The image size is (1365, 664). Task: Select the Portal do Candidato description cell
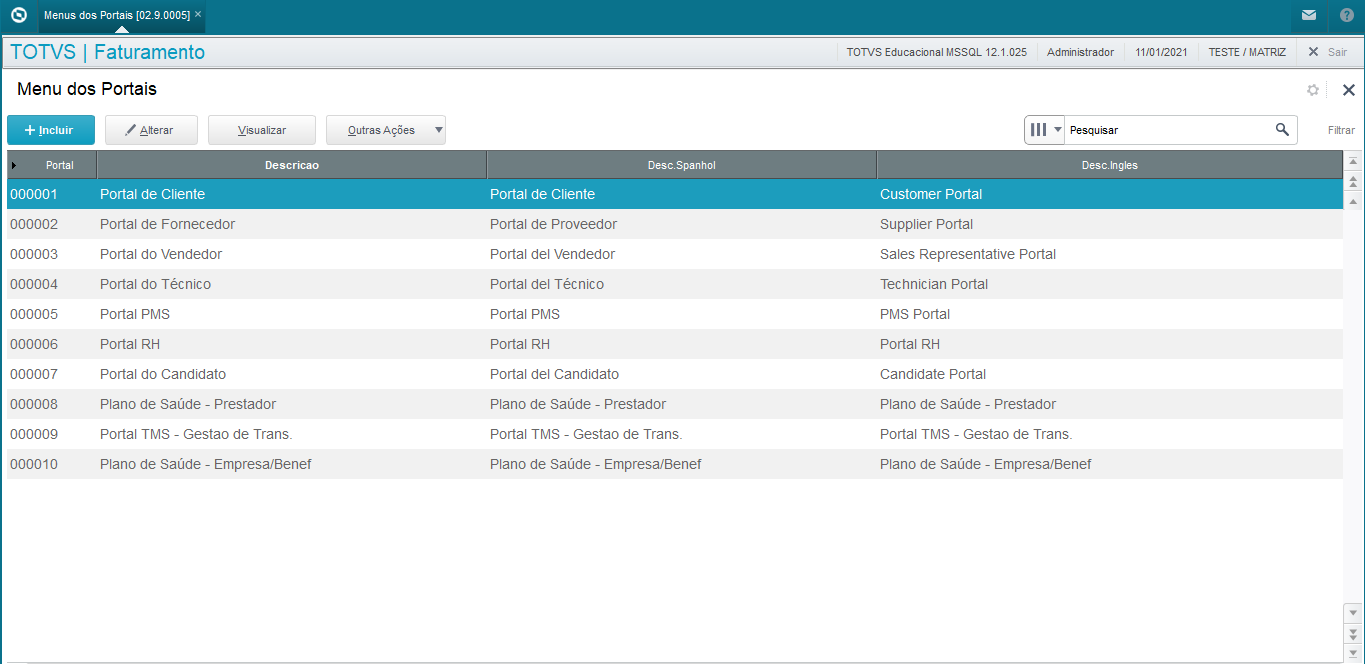point(163,374)
